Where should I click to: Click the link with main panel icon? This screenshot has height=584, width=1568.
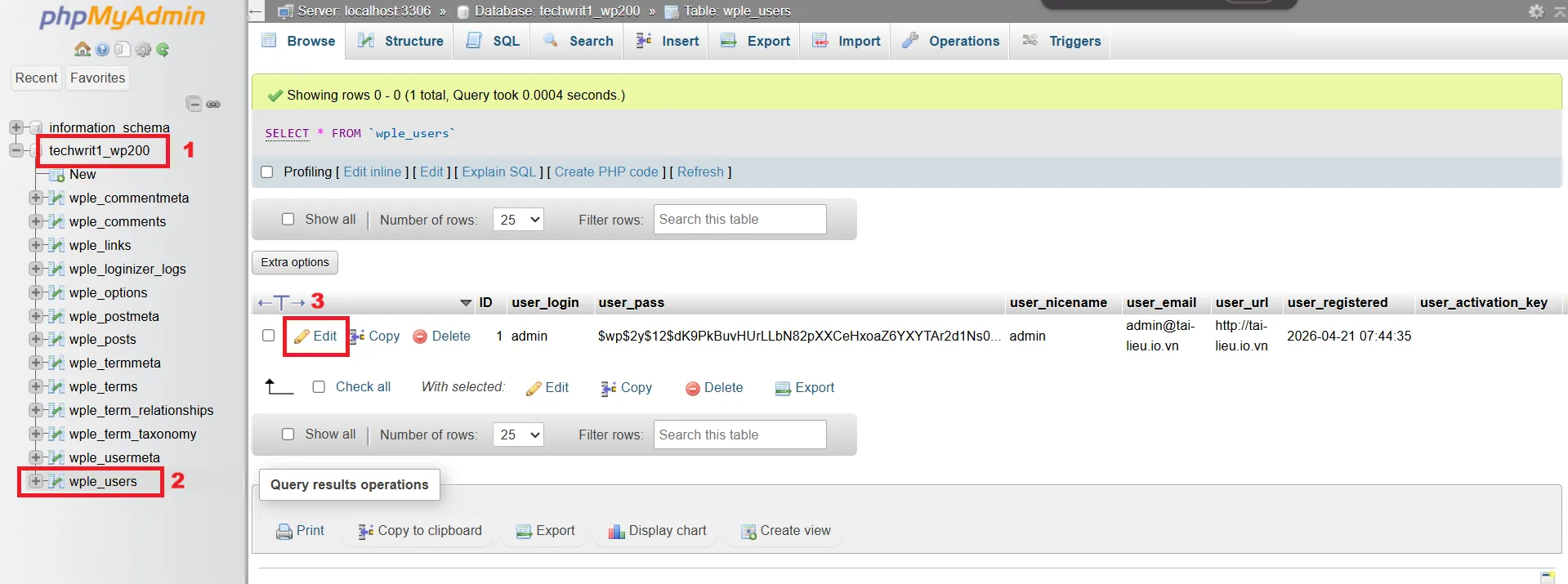pyautogui.click(x=213, y=104)
